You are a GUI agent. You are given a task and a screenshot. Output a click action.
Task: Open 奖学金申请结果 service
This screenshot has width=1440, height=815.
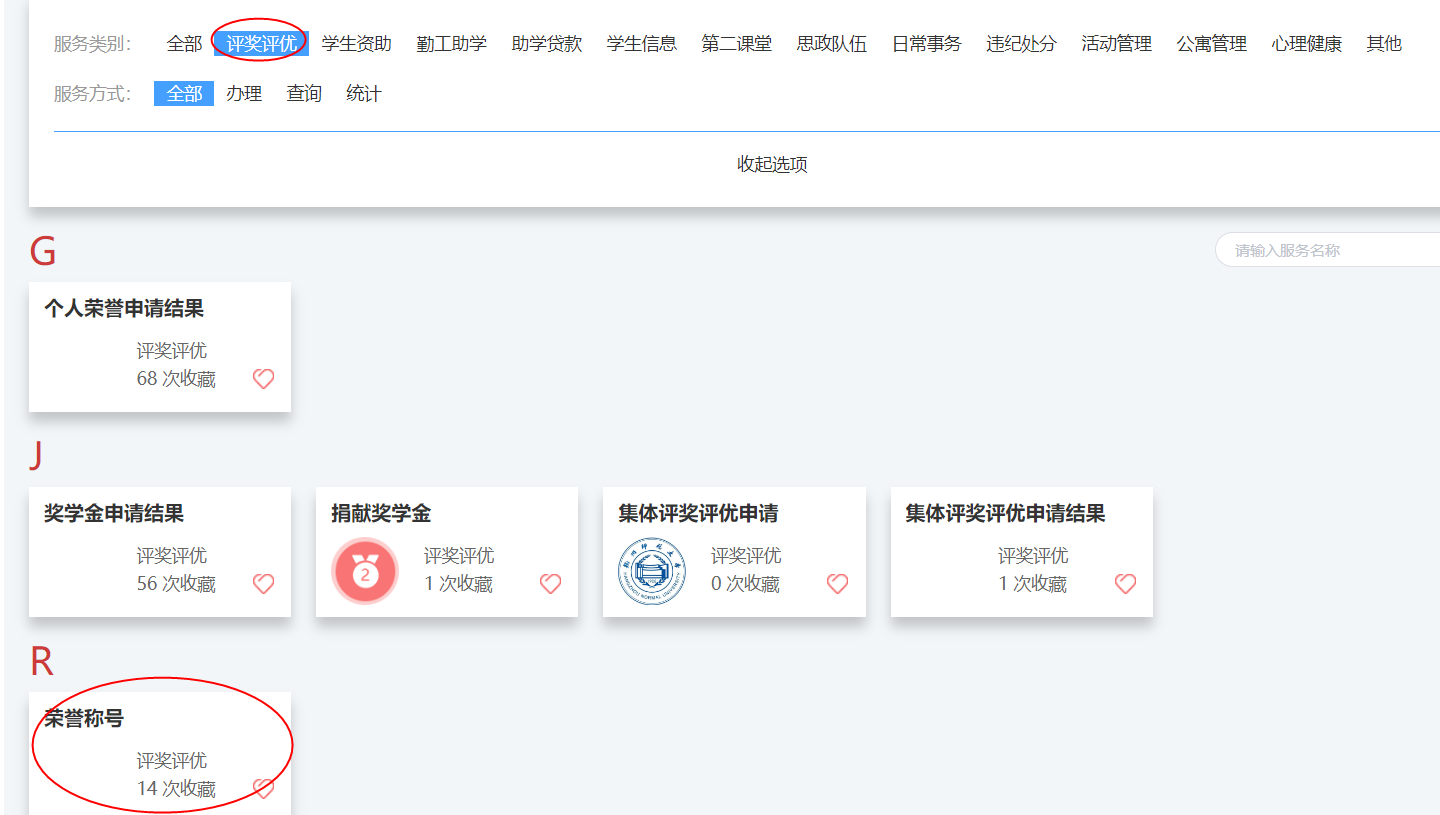coord(114,514)
